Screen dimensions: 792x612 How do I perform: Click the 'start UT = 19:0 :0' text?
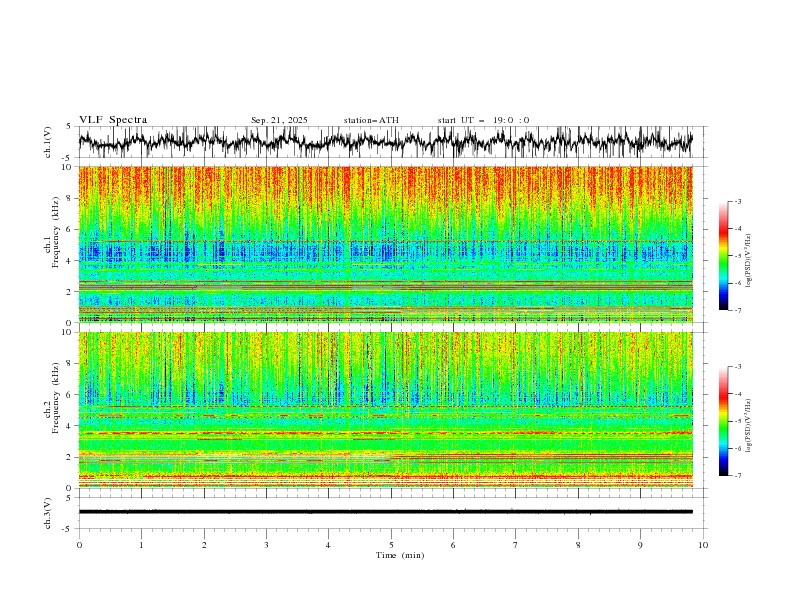tap(483, 120)
